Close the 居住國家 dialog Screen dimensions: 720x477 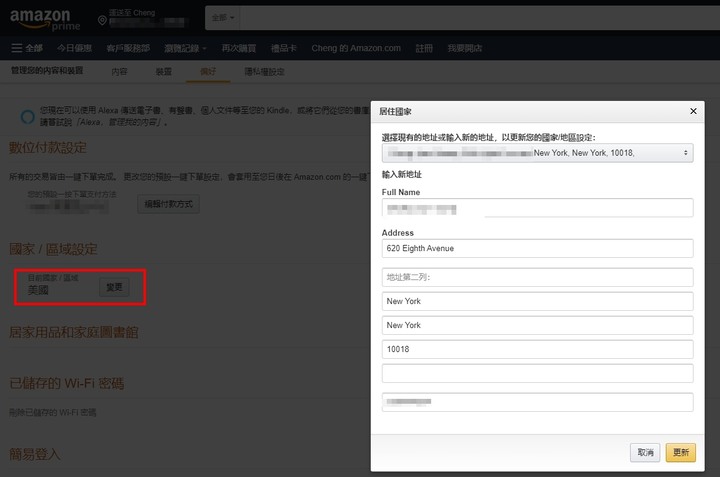693,111
